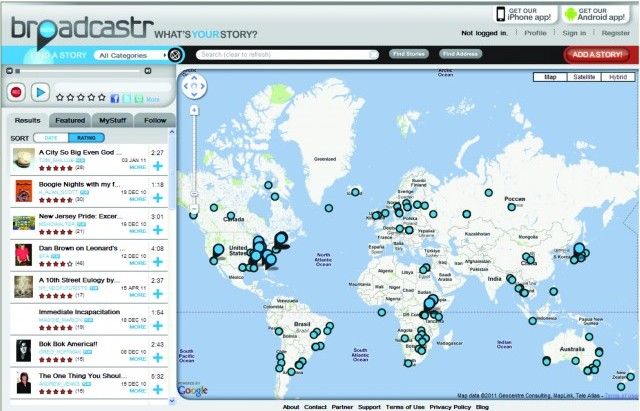Viewport: 640px width, 411px height.
Task: Click the round clear-category icon
Action: click(x=175, y=55)
